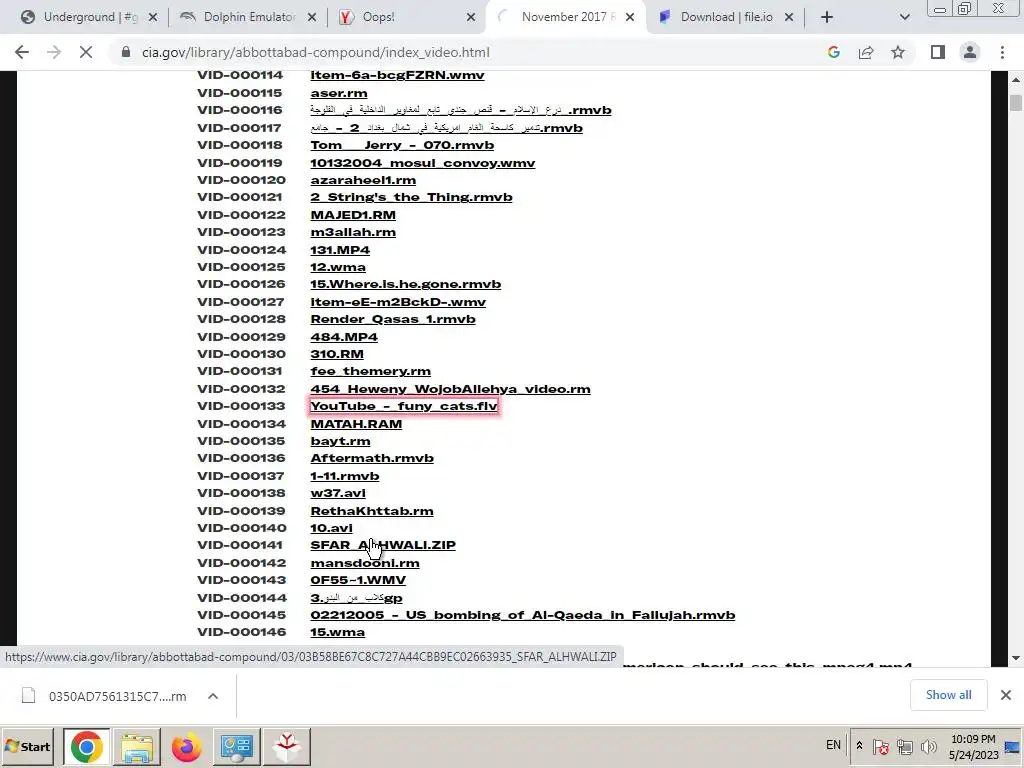Viewport: 1024px width, 768px height.
Task: Expand the download item options chevron
Action: (x=213, y=696)
